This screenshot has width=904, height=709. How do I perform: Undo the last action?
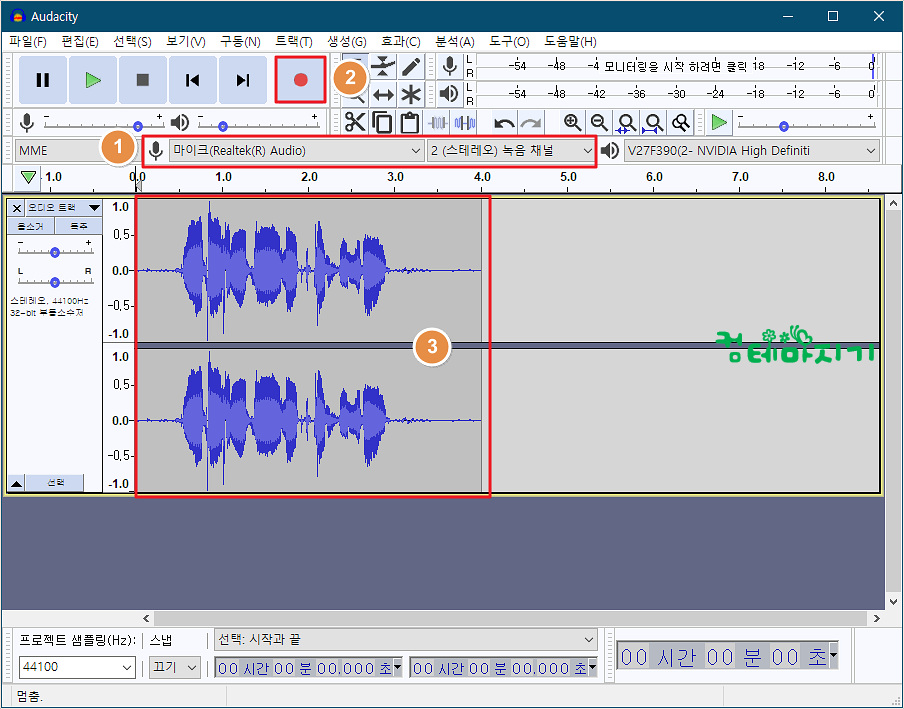pos(504,122)
